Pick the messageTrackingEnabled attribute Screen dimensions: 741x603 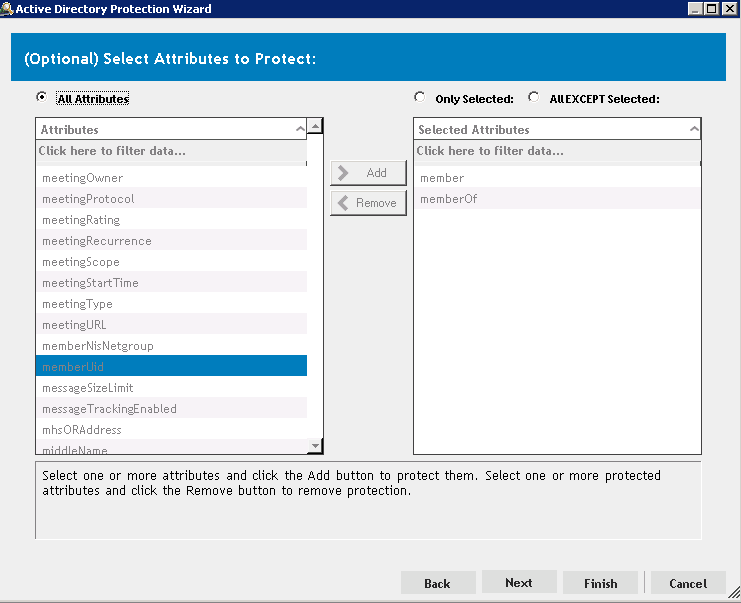(109, 409)
